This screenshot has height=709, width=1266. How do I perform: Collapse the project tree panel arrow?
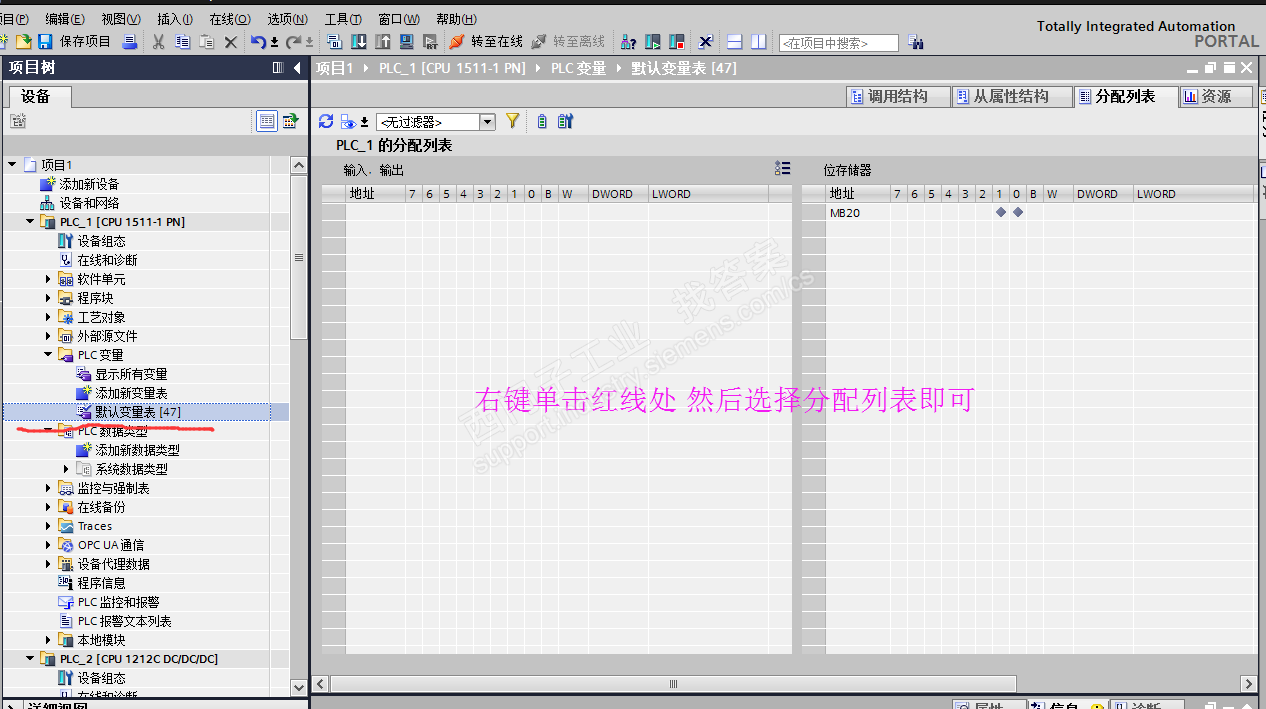pos(297,68)
